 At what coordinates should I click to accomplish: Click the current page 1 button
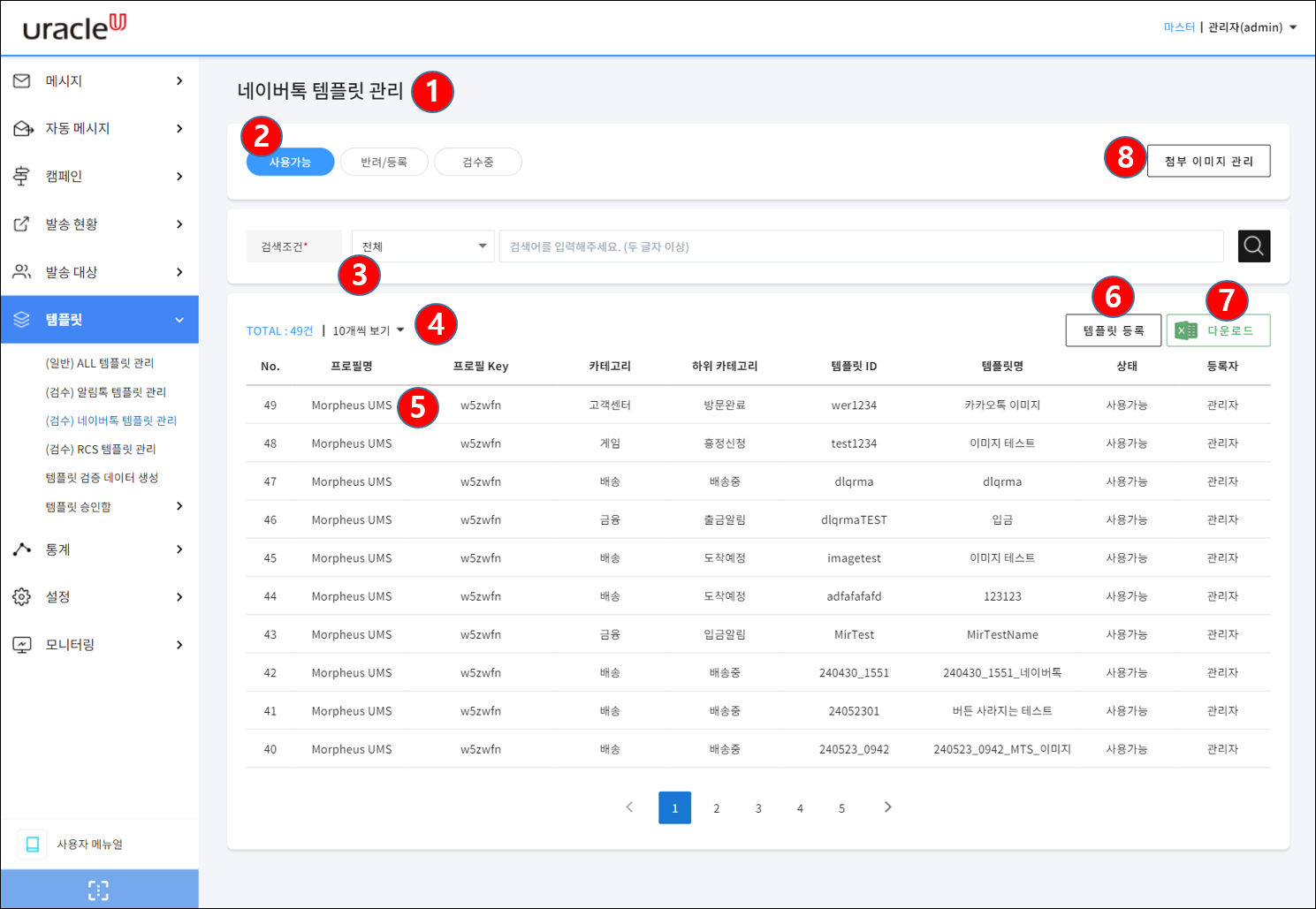click(x=675, y=808)
